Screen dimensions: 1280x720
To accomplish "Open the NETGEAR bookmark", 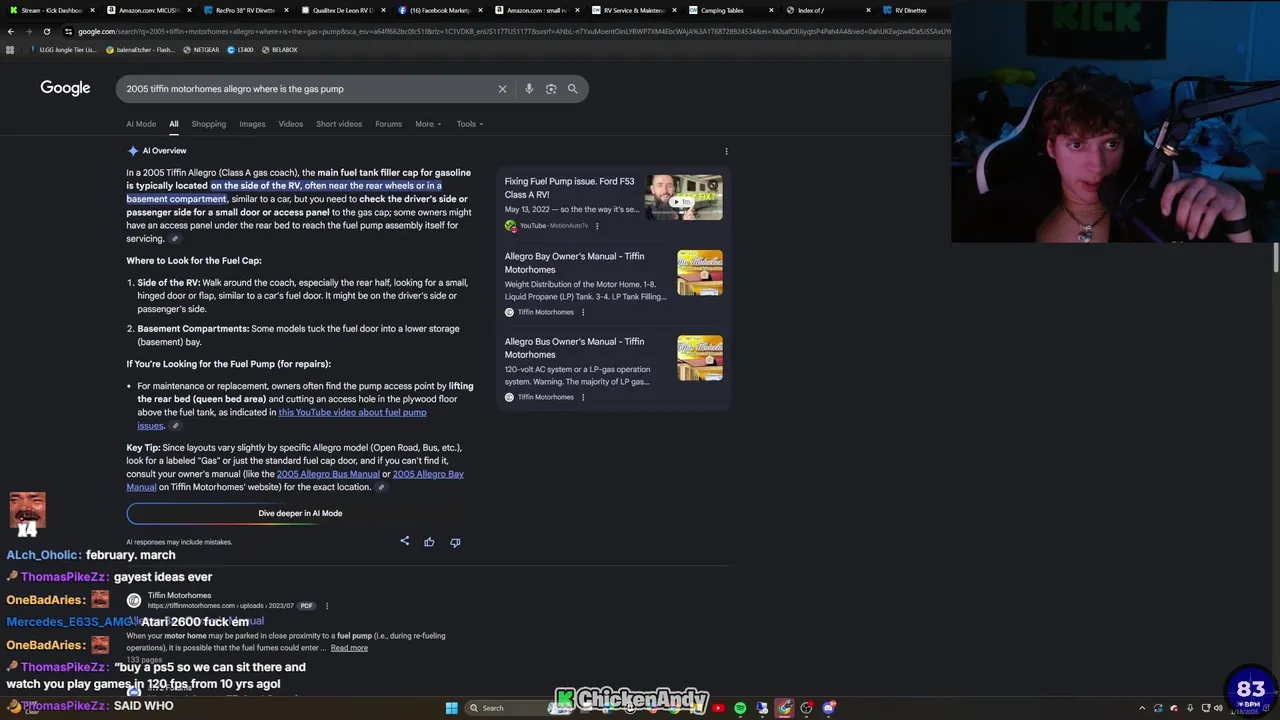I will pyautogui.click(x=201, y=49).
